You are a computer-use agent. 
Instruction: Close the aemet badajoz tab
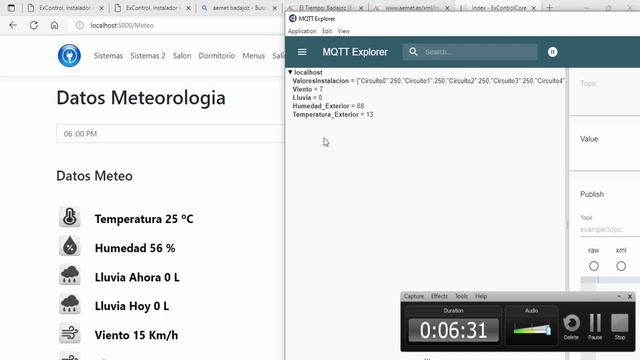click(x=275, y=8)
